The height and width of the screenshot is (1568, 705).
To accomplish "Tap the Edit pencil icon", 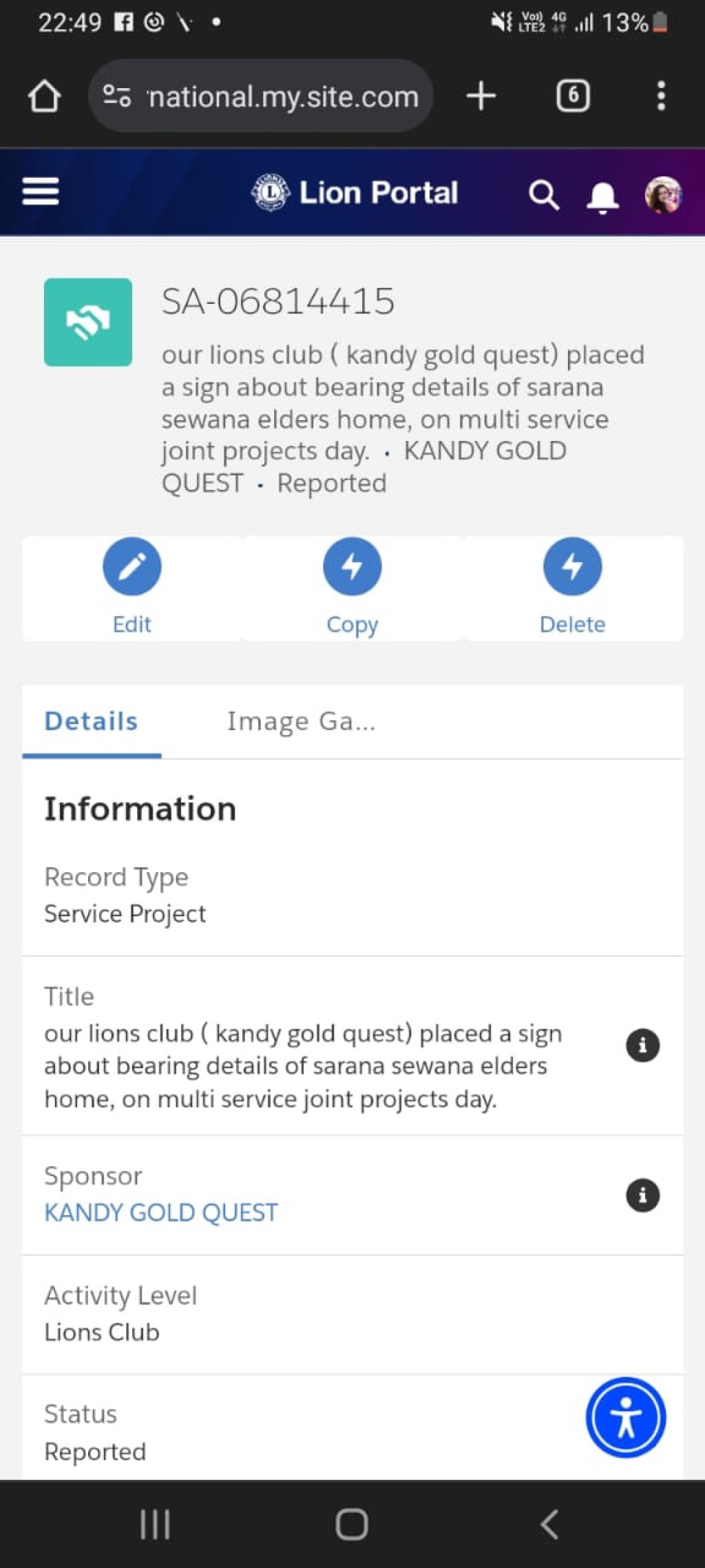I will [132, 566].
